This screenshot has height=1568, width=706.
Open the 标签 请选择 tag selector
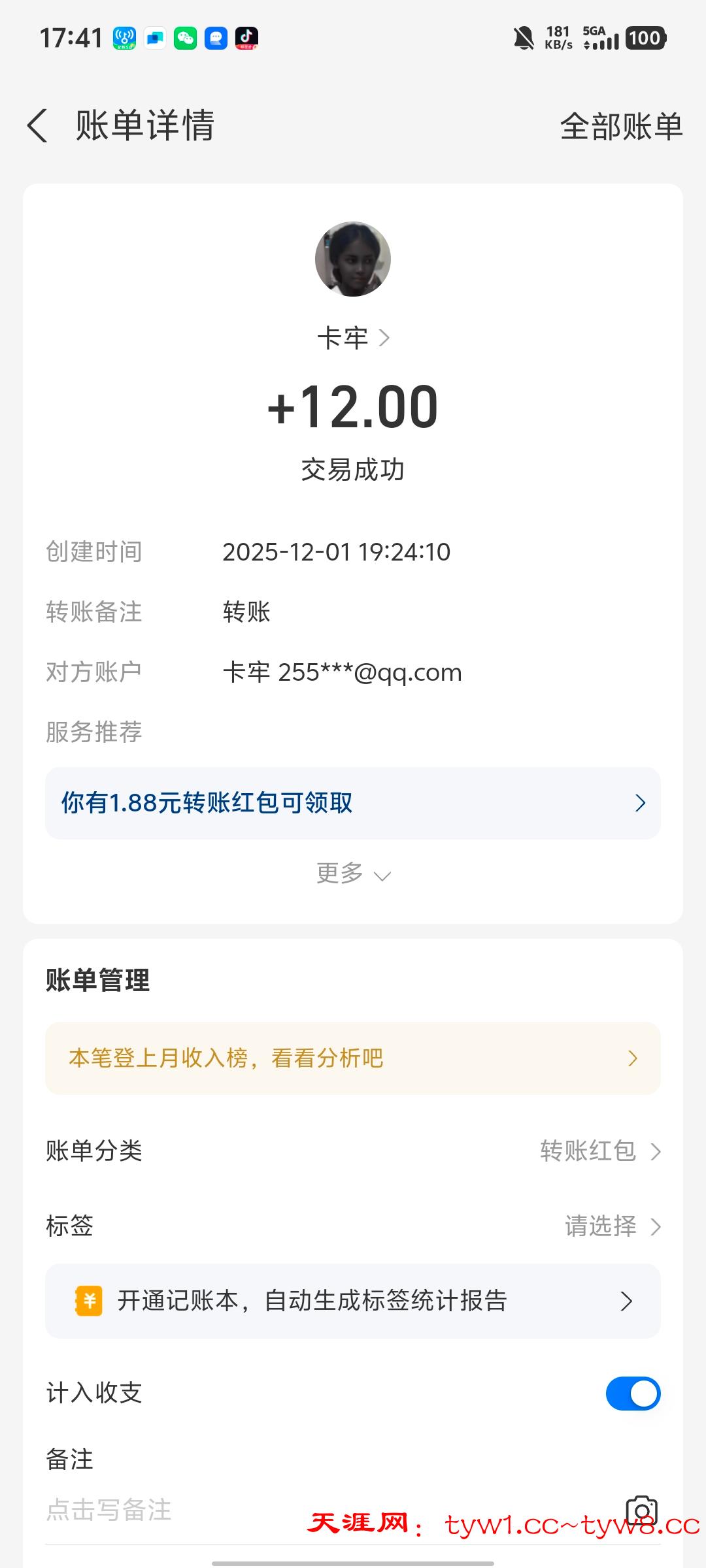(612, 1226)
